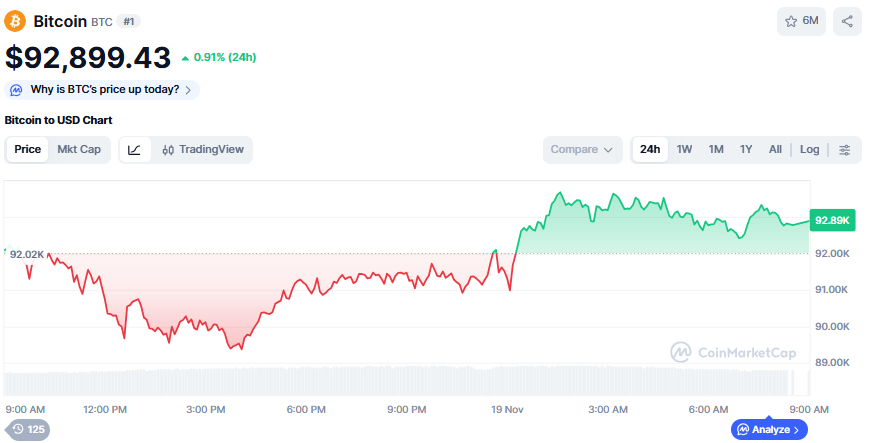The image size is (869, 443).
Task: Click the orange Bitcoin logo icon
Action: point(15,21)
